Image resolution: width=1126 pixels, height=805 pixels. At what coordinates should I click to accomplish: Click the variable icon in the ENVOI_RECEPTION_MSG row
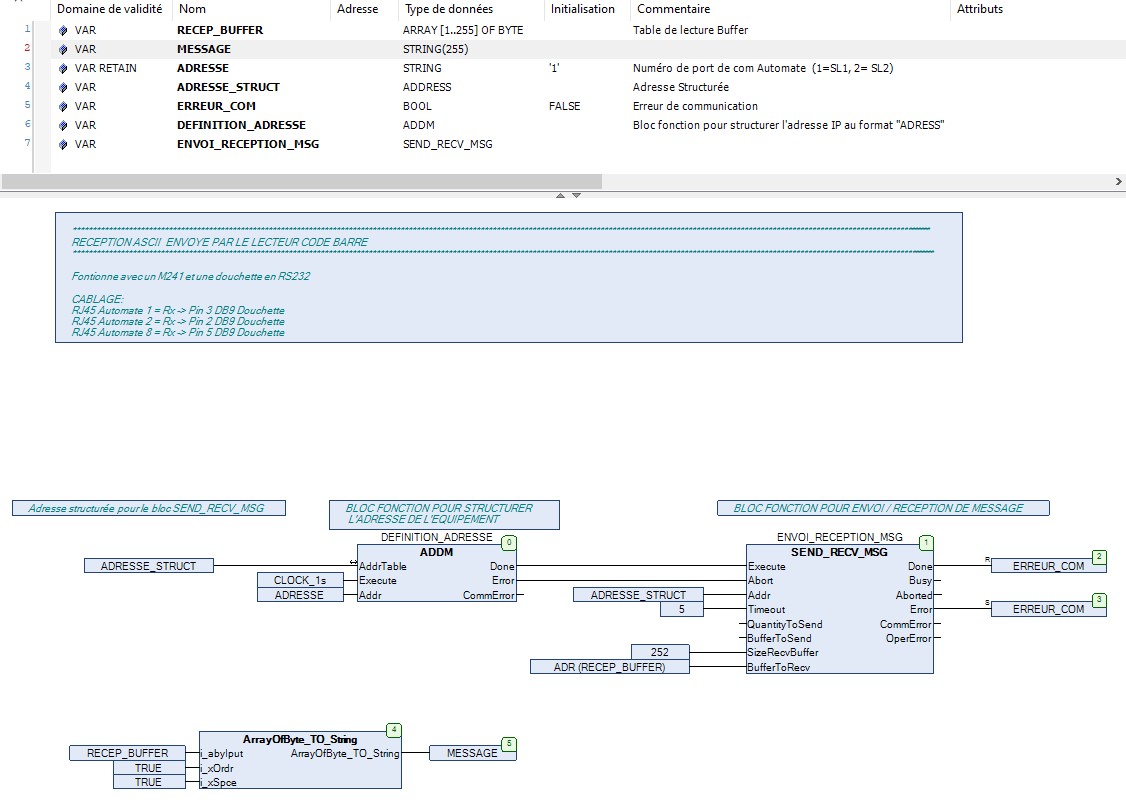point(64,144)
